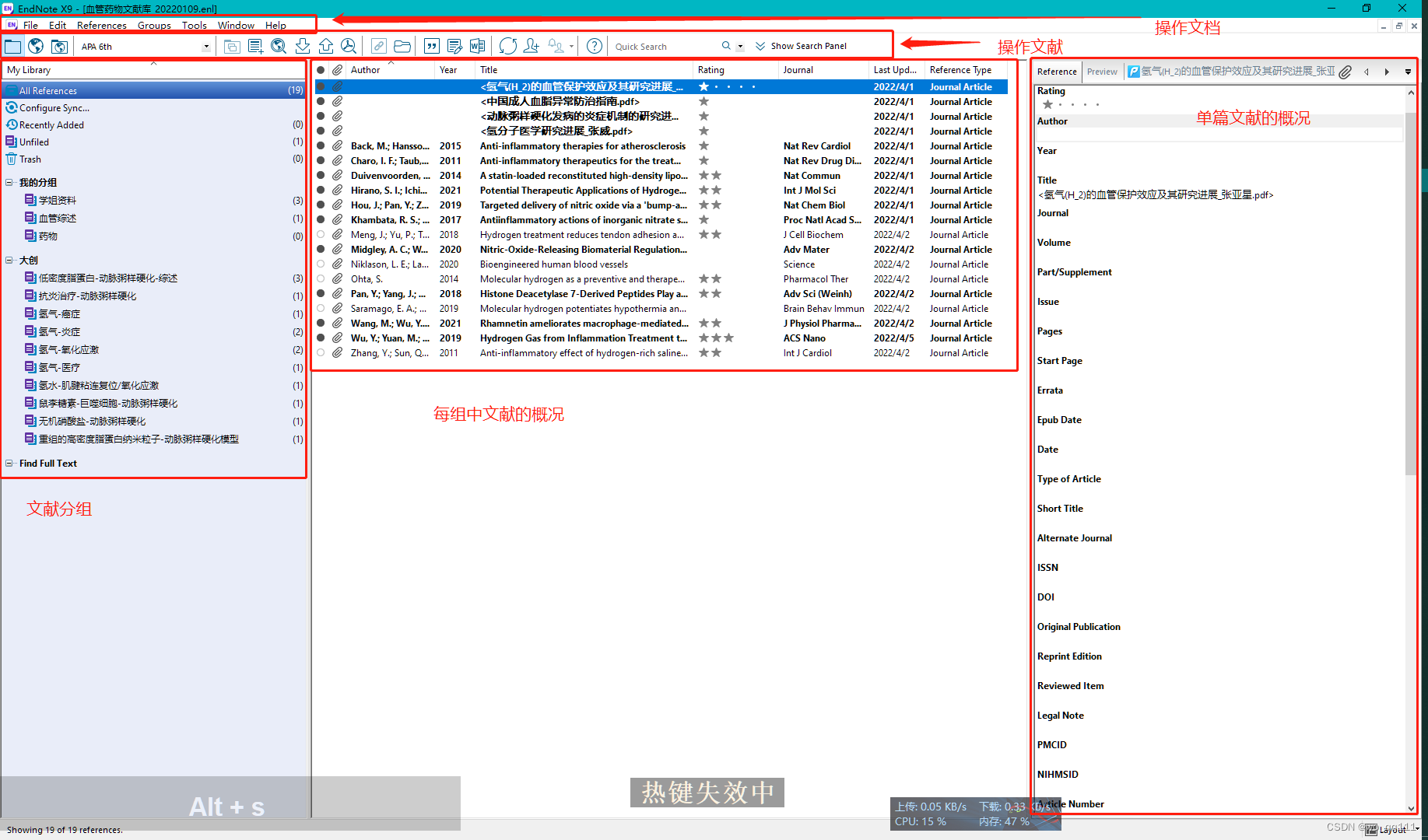Click the Quick Search magnifier icon

pyautogui.click(x=726, y=46)
